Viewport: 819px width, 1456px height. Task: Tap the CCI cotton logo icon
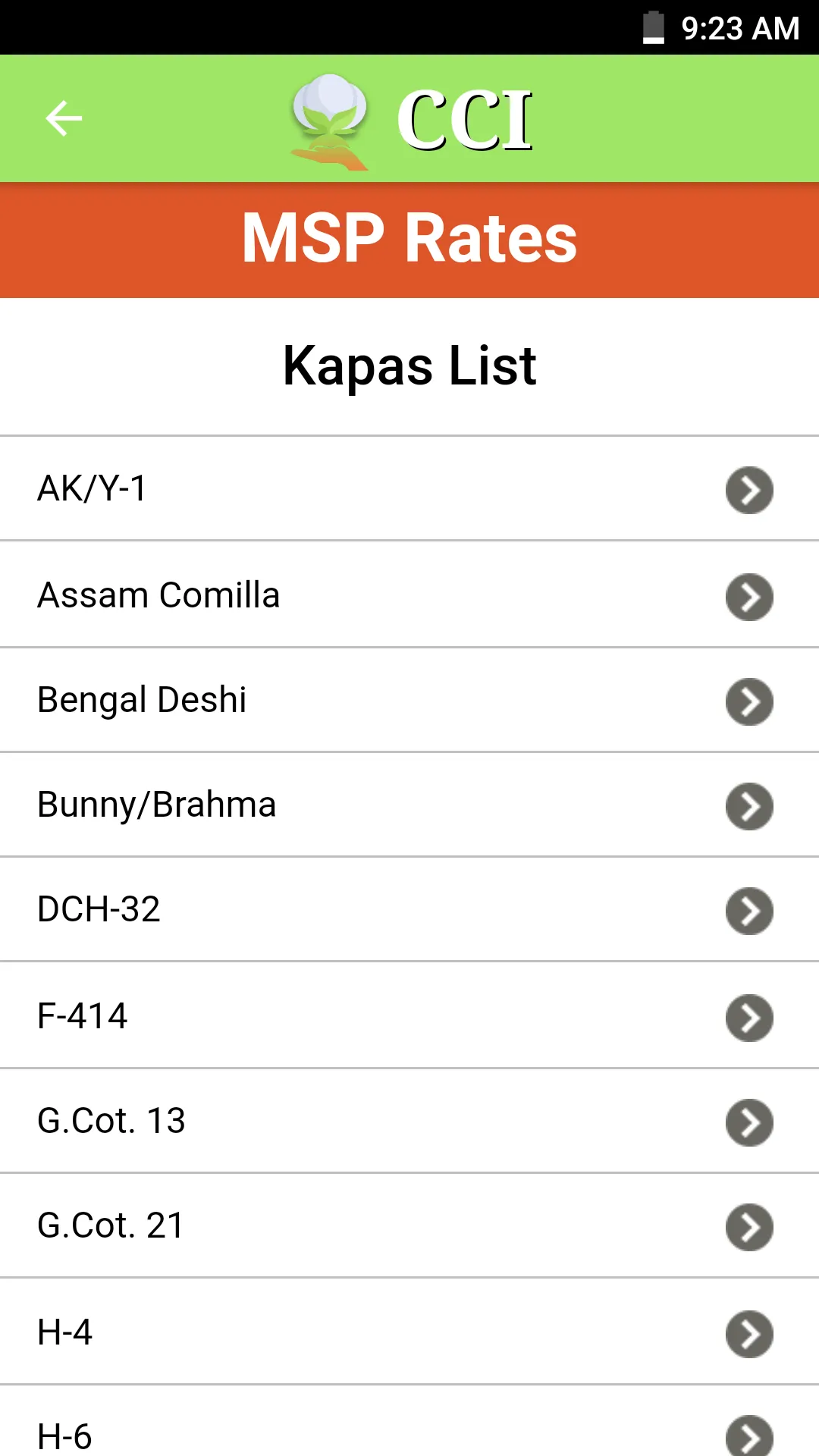330,121
